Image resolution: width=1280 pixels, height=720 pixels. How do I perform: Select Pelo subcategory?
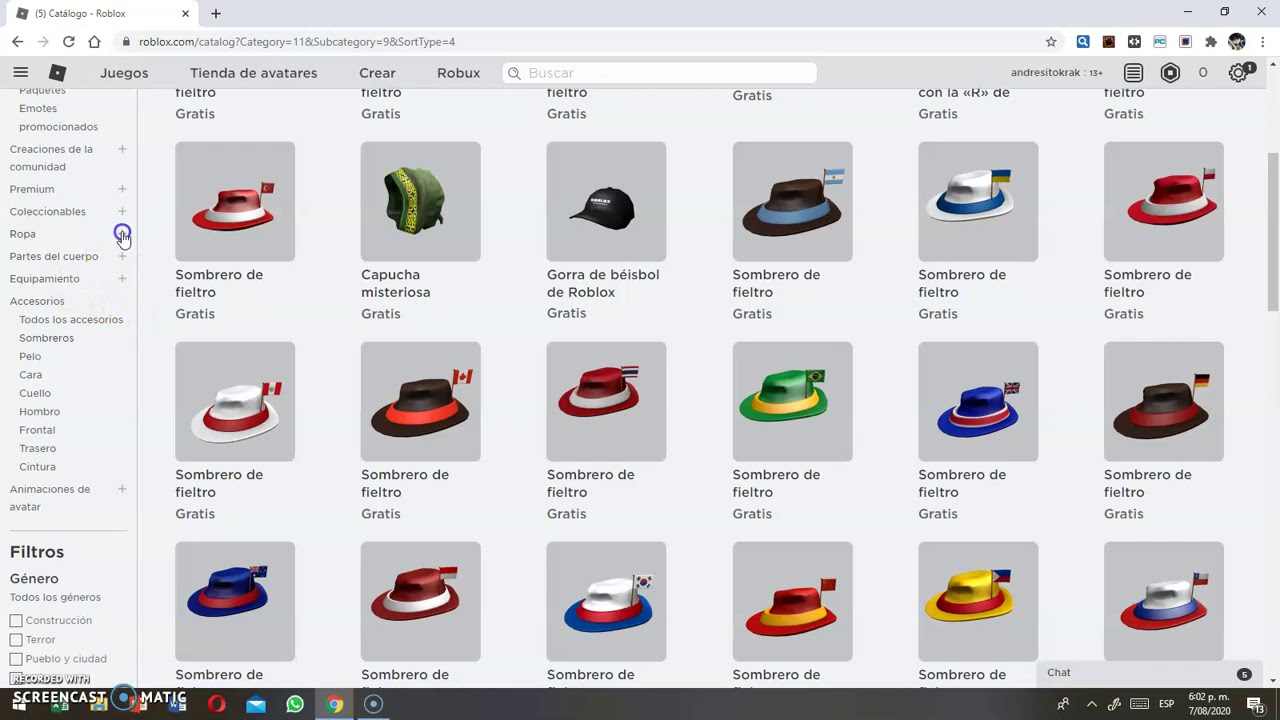pos(30,356)
